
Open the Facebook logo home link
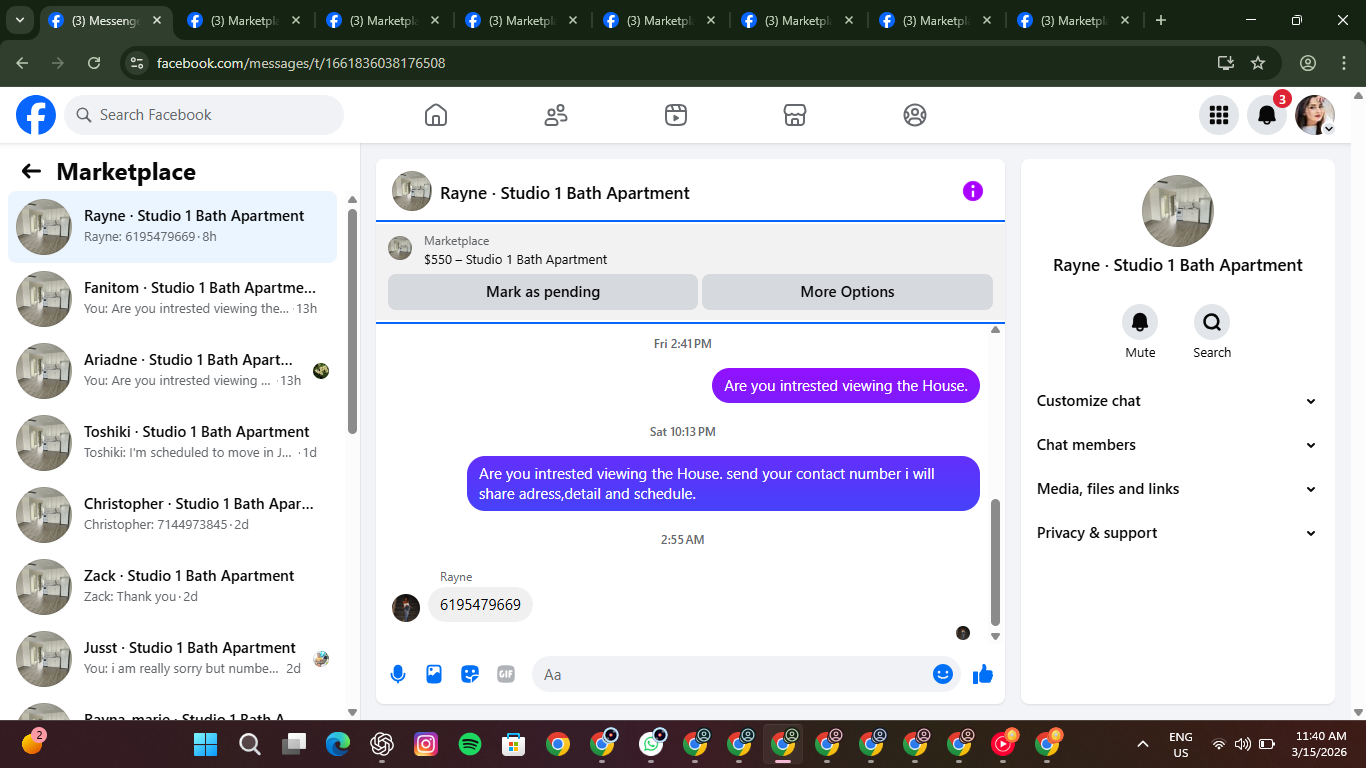coord(36,115)
